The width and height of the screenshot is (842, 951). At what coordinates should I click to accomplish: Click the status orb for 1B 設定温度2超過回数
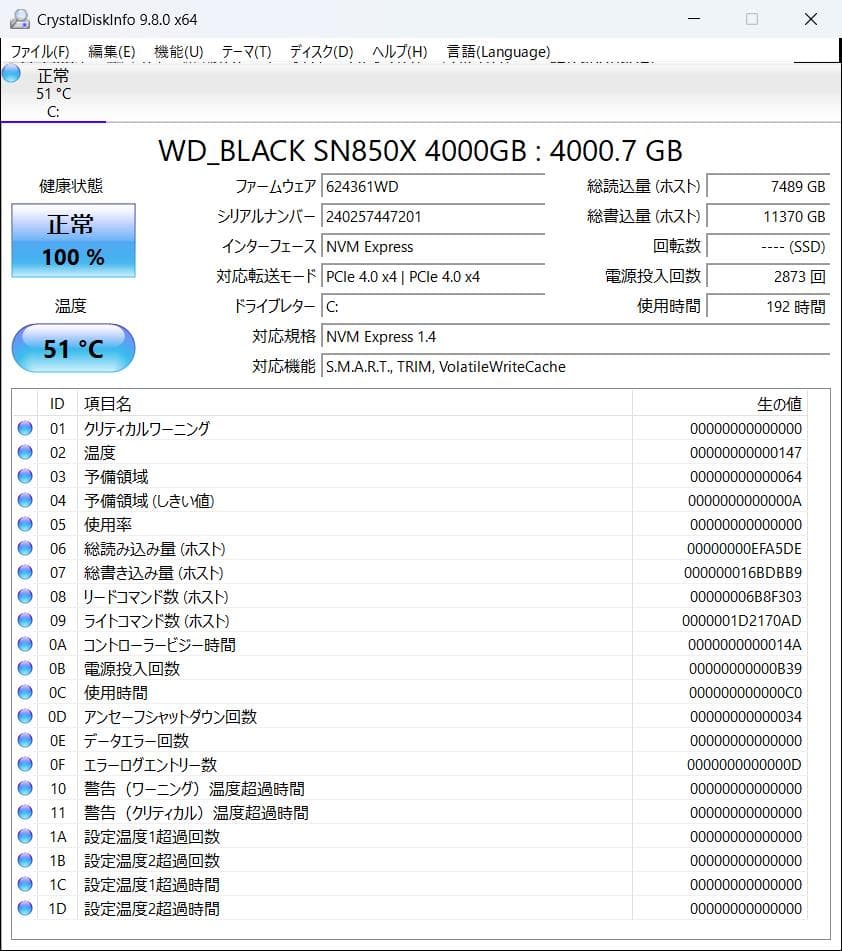pos(25,860)
